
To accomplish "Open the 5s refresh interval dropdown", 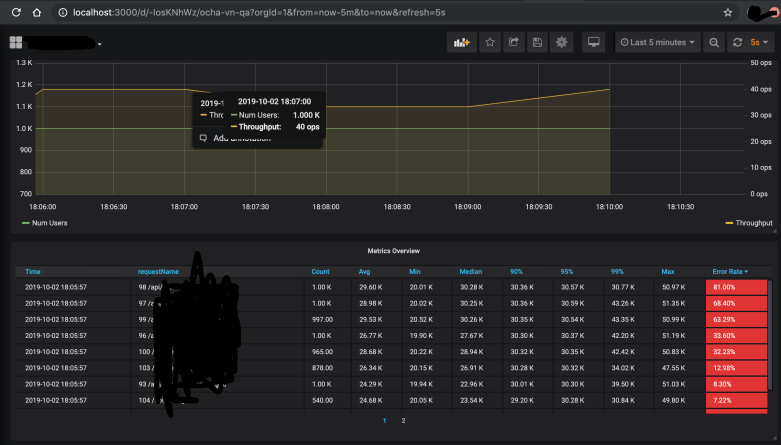I will (x=760, y=42).
